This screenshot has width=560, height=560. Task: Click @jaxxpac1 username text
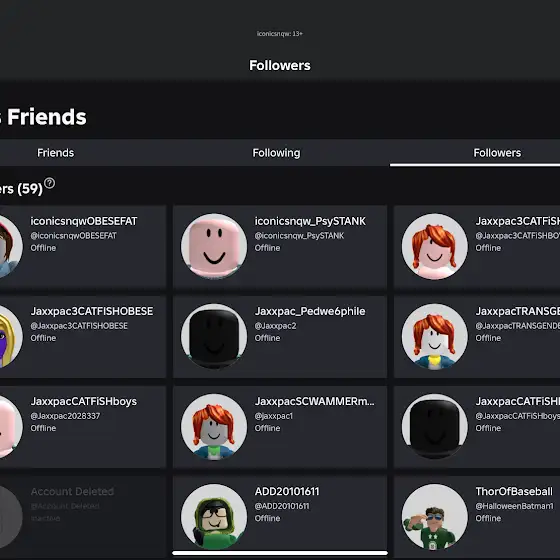(273, 416)
